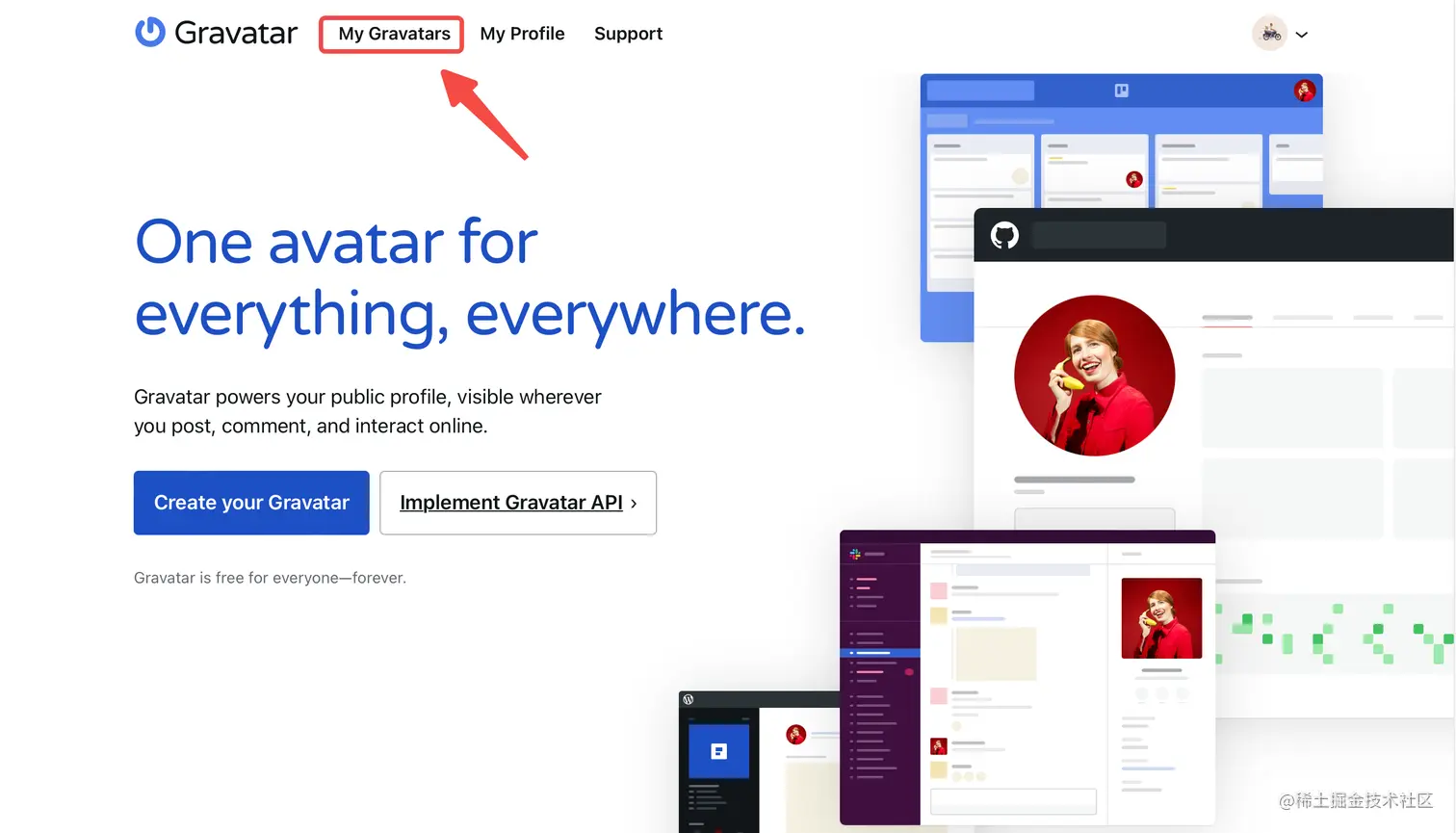1456x833 pixels.
Task: Click the GitHub octocat logo in dark mockup
Action: [x=1004, y=235]
